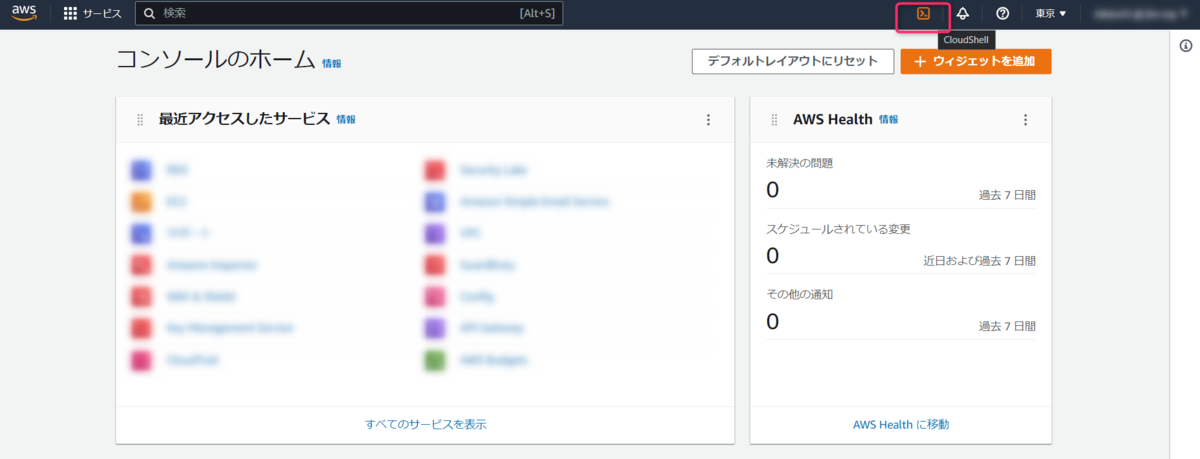Click スケジュールされている変更 label
This screenshot has height=459, width=1200.
(x=838, y=229)
